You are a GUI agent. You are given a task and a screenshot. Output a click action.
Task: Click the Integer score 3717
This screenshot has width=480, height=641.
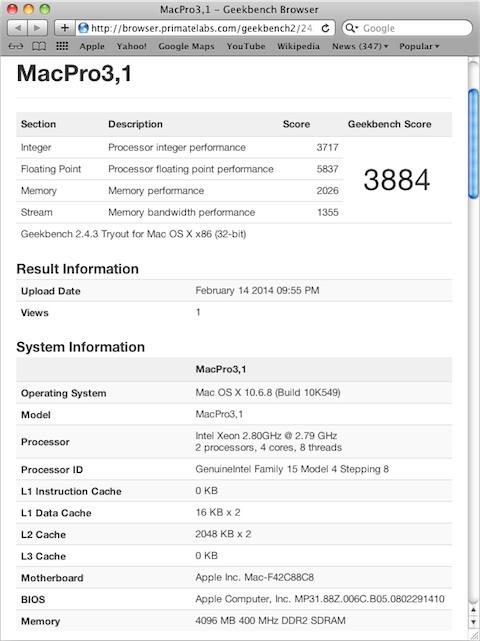(327, 148)
